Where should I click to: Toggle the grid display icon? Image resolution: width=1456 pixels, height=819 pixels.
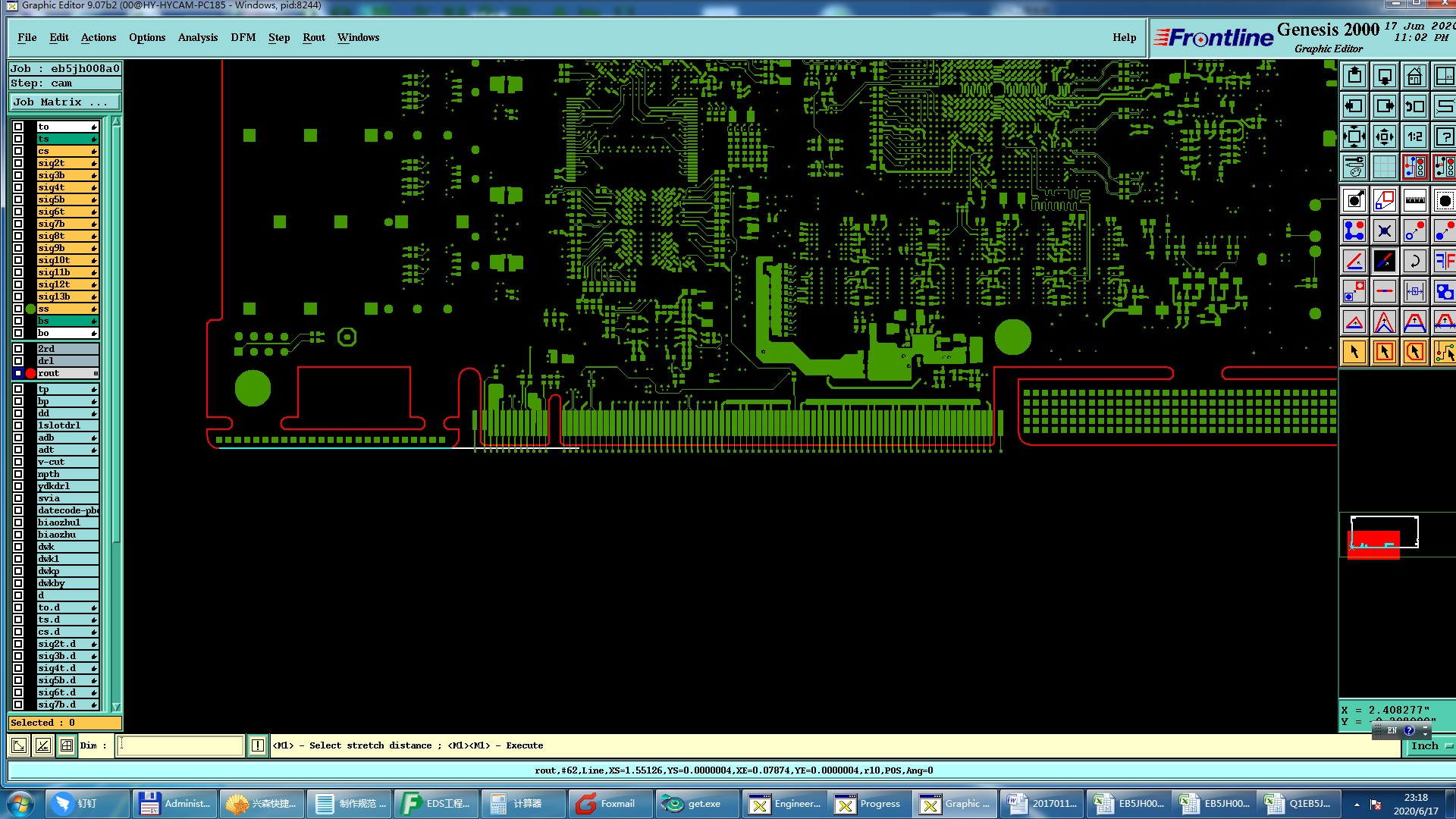point(1384,167)
